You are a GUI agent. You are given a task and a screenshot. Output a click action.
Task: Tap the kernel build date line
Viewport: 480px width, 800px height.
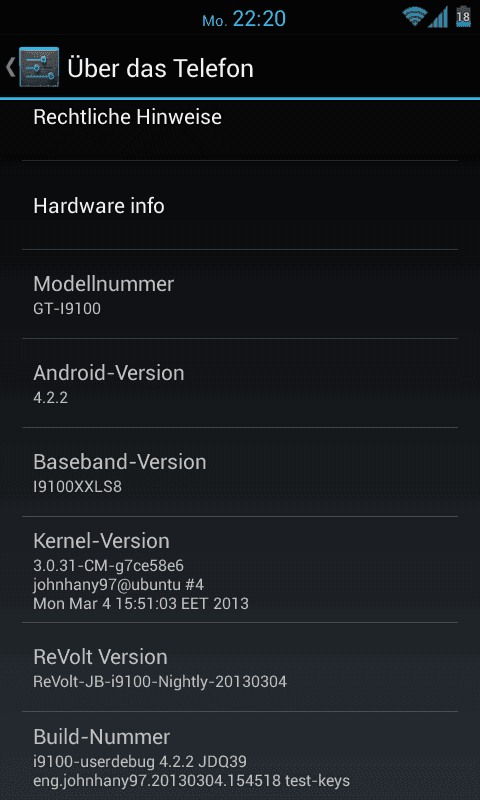click(141, 604)
